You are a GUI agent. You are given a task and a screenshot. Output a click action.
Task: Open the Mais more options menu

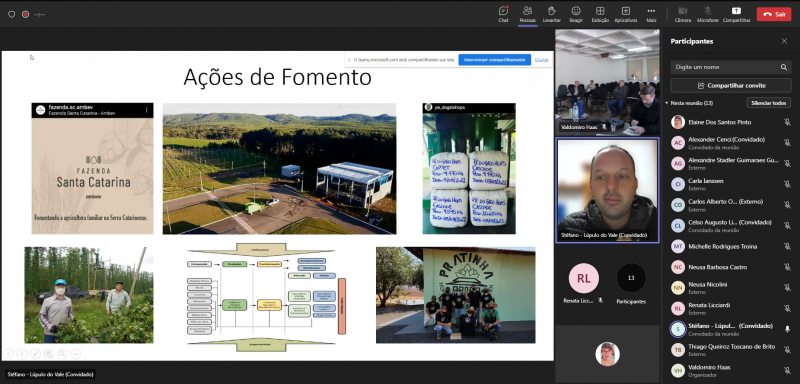click(x=651, y=14)
